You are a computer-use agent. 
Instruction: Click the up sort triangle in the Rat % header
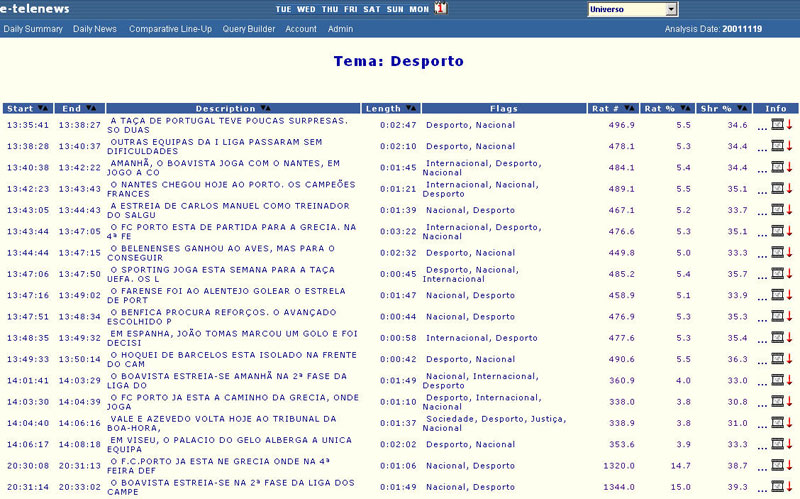click(x=688, y=108)
